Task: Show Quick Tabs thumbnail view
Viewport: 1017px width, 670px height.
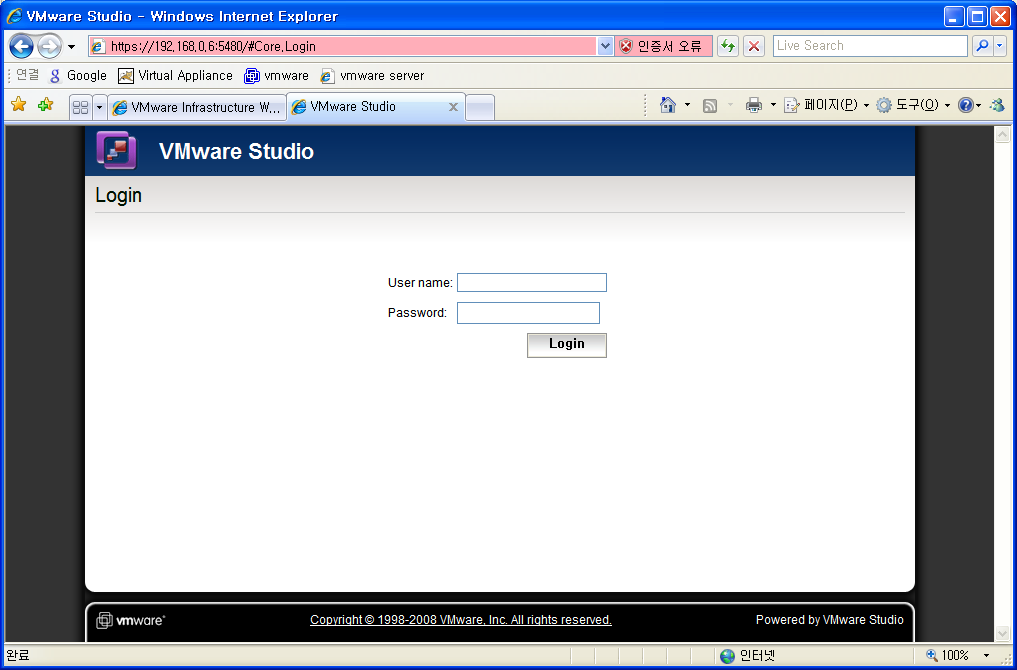Action: point(80,108)
